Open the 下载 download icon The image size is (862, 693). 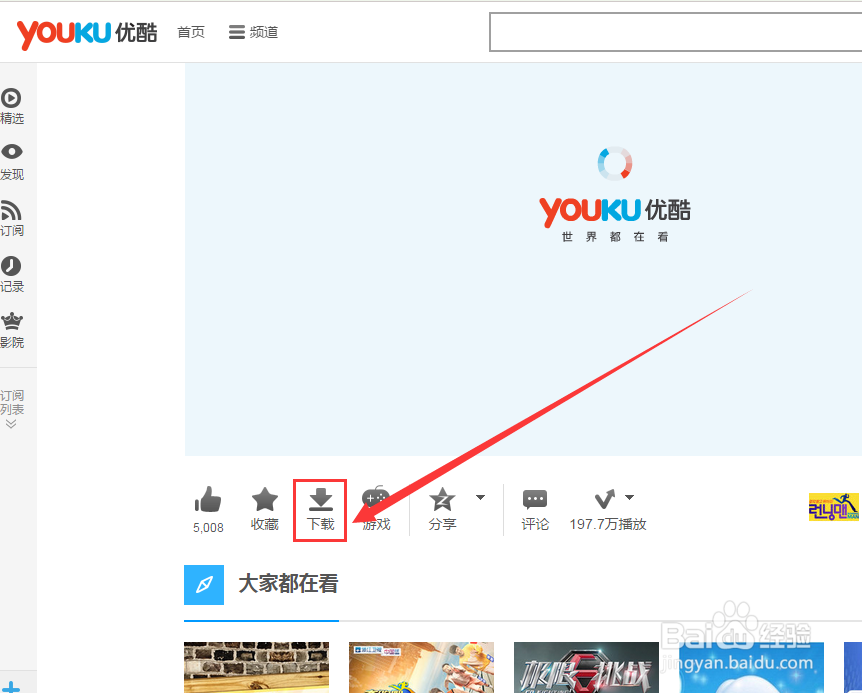point(320,497)
